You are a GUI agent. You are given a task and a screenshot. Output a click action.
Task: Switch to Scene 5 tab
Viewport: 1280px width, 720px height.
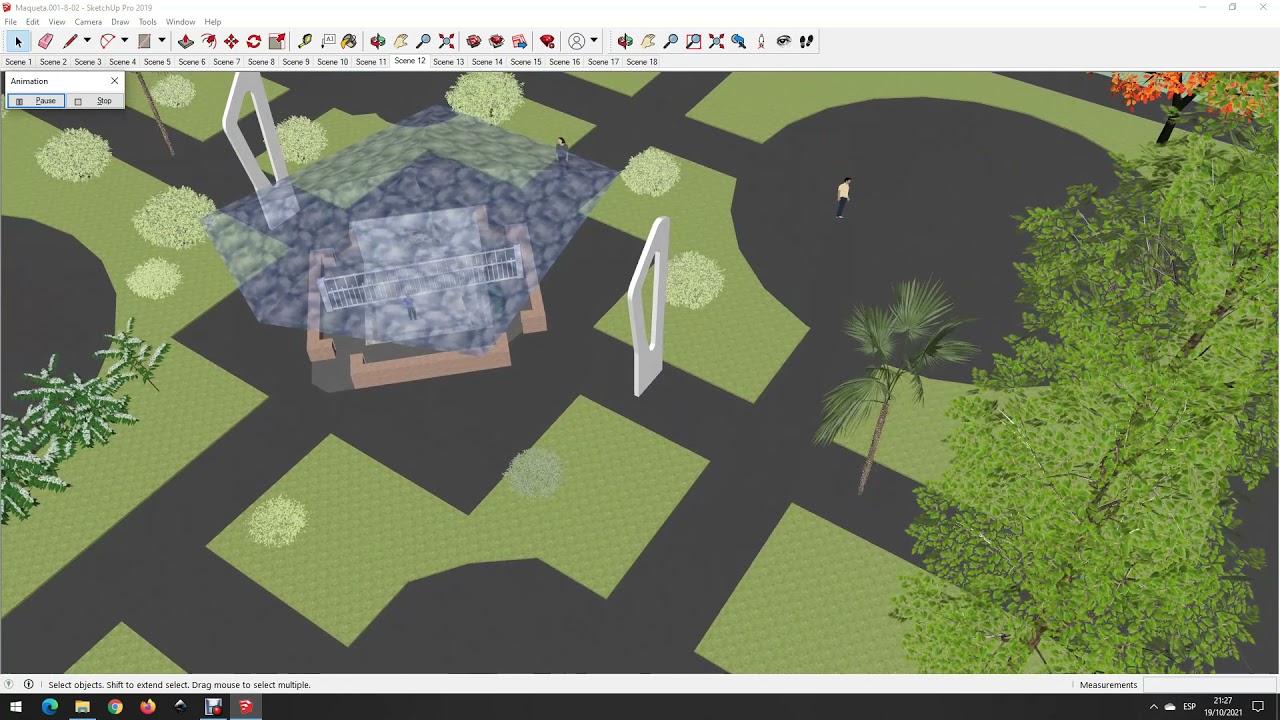pos(157,62)
